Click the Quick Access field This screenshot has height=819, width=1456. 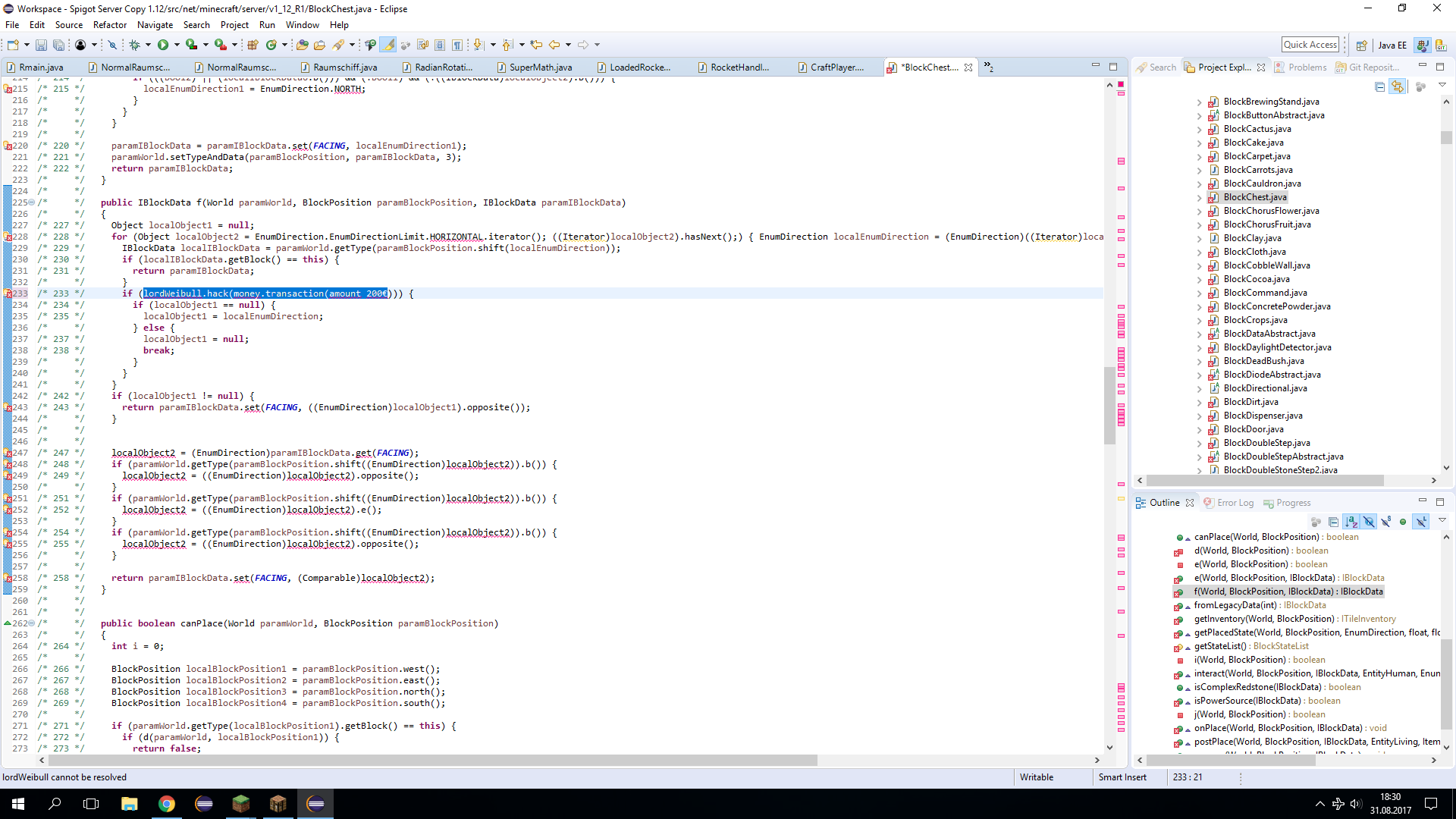pyautogui.click(x=1310, y=45)
